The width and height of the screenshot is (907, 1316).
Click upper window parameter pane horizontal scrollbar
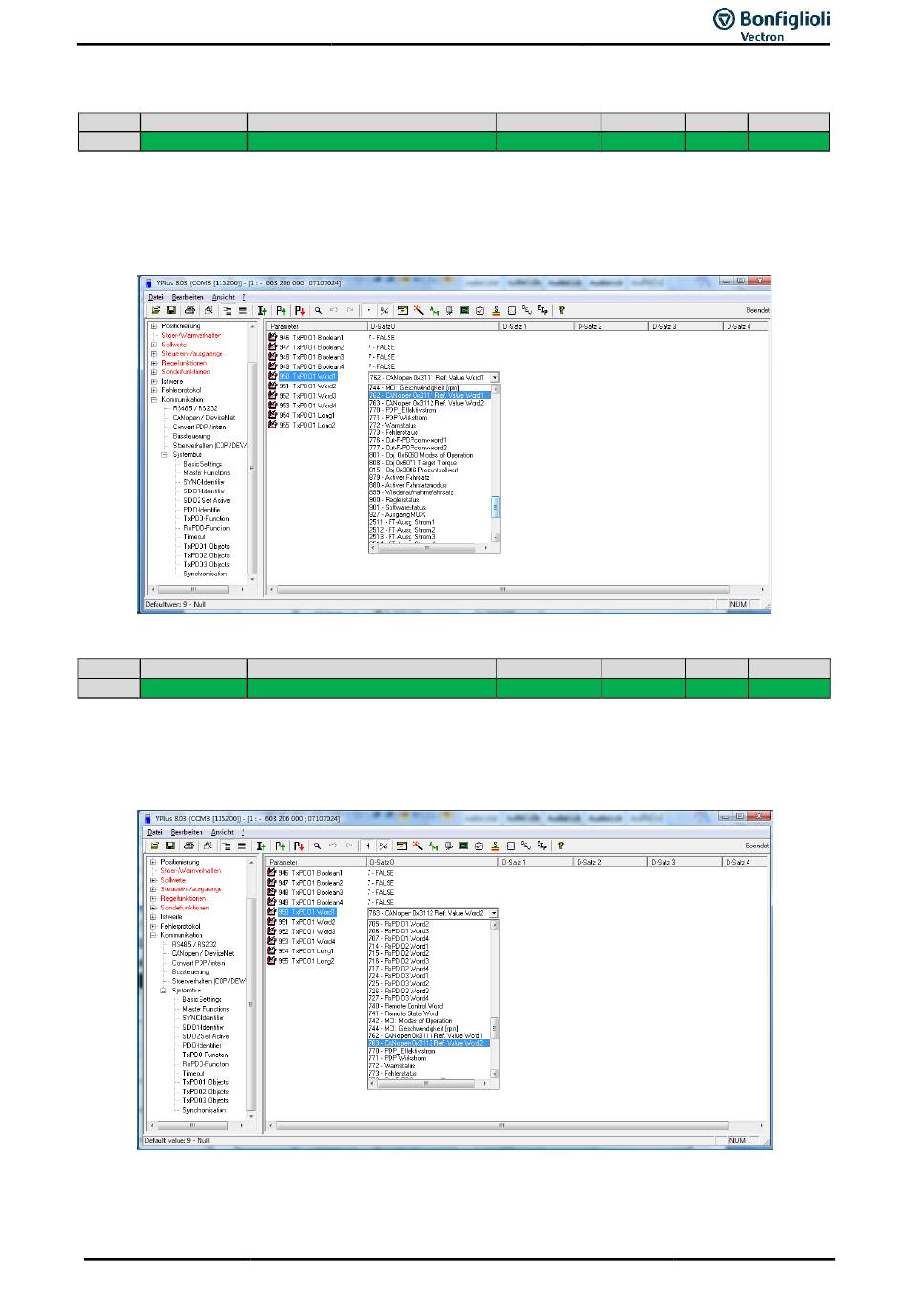(502, 590)
